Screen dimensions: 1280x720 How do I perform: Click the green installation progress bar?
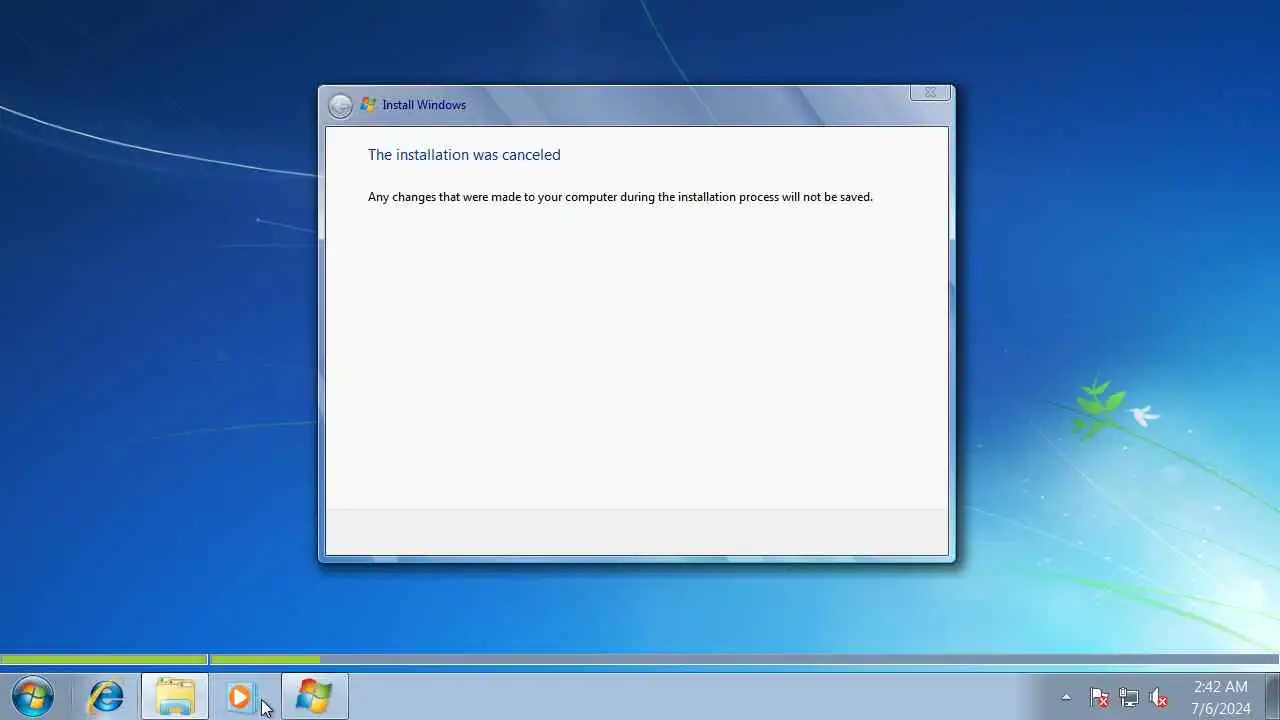[160, 659]
